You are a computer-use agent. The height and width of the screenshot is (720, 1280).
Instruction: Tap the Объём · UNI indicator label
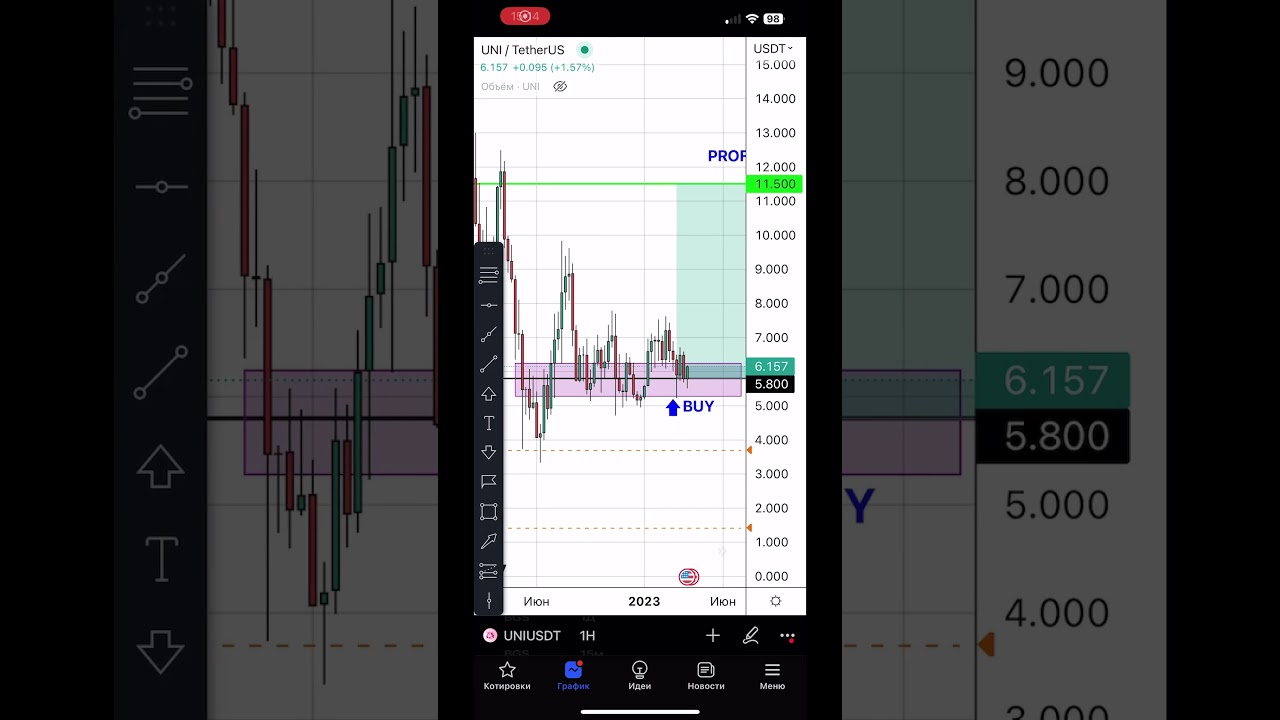pos(510,87)
